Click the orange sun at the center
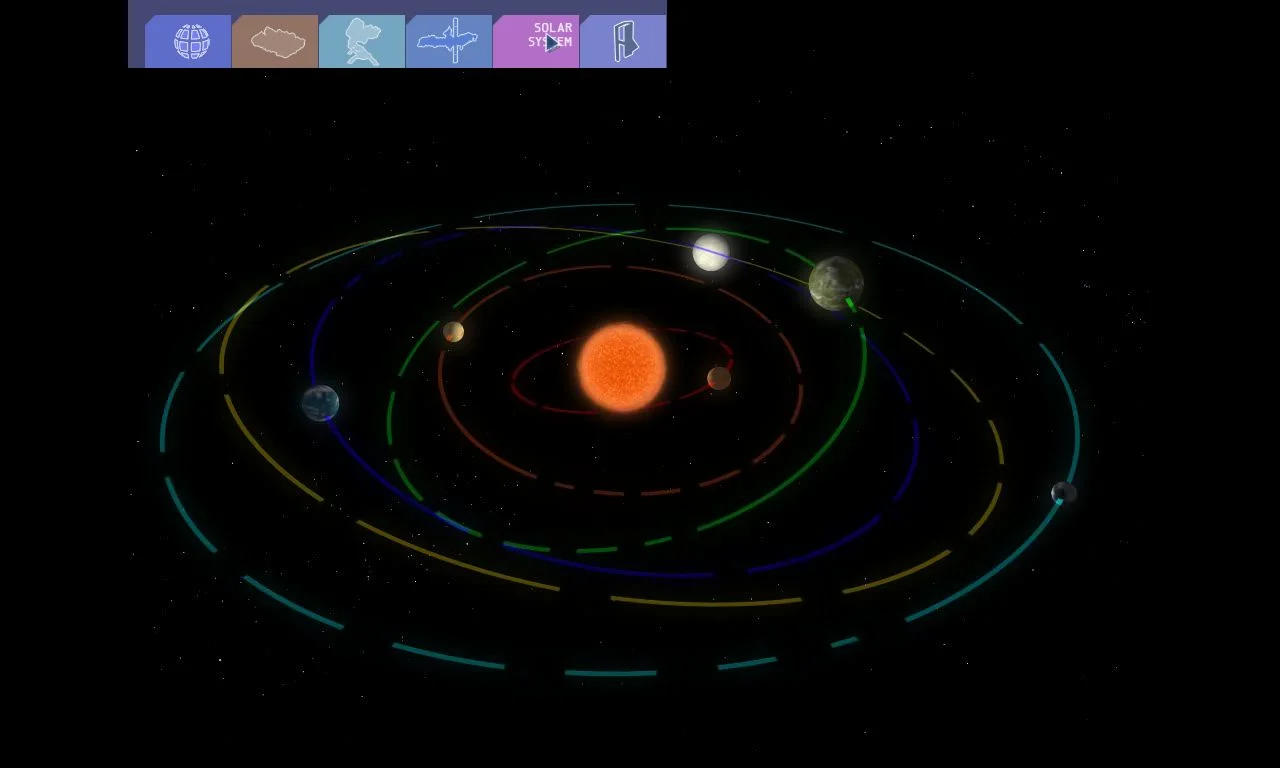The height and width of the screenshot is (768, 1280). click(622, 367)
